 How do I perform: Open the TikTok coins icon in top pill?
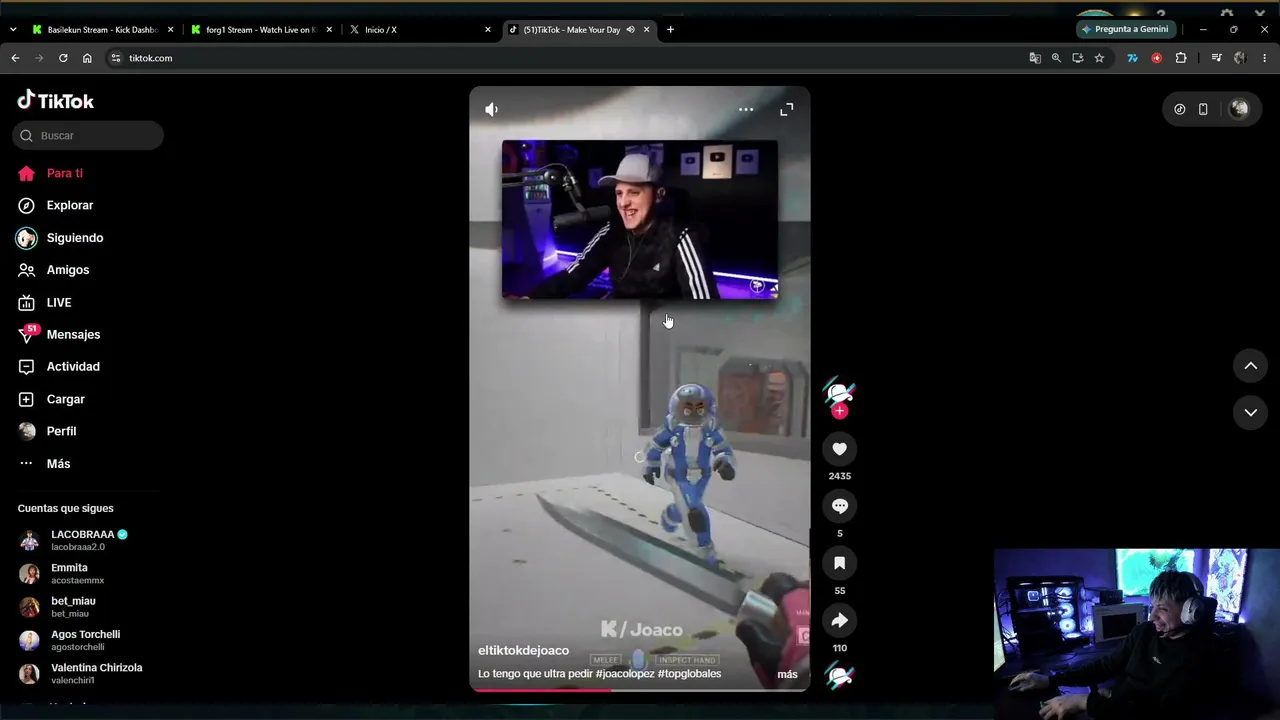[1180, 109]
